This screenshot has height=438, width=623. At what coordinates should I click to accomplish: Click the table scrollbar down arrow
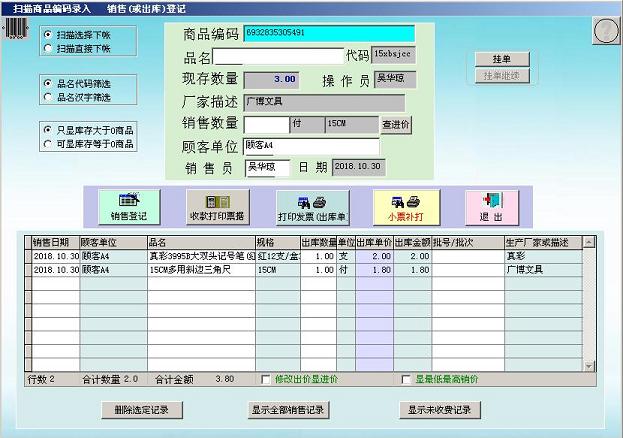tap(588, 366)
